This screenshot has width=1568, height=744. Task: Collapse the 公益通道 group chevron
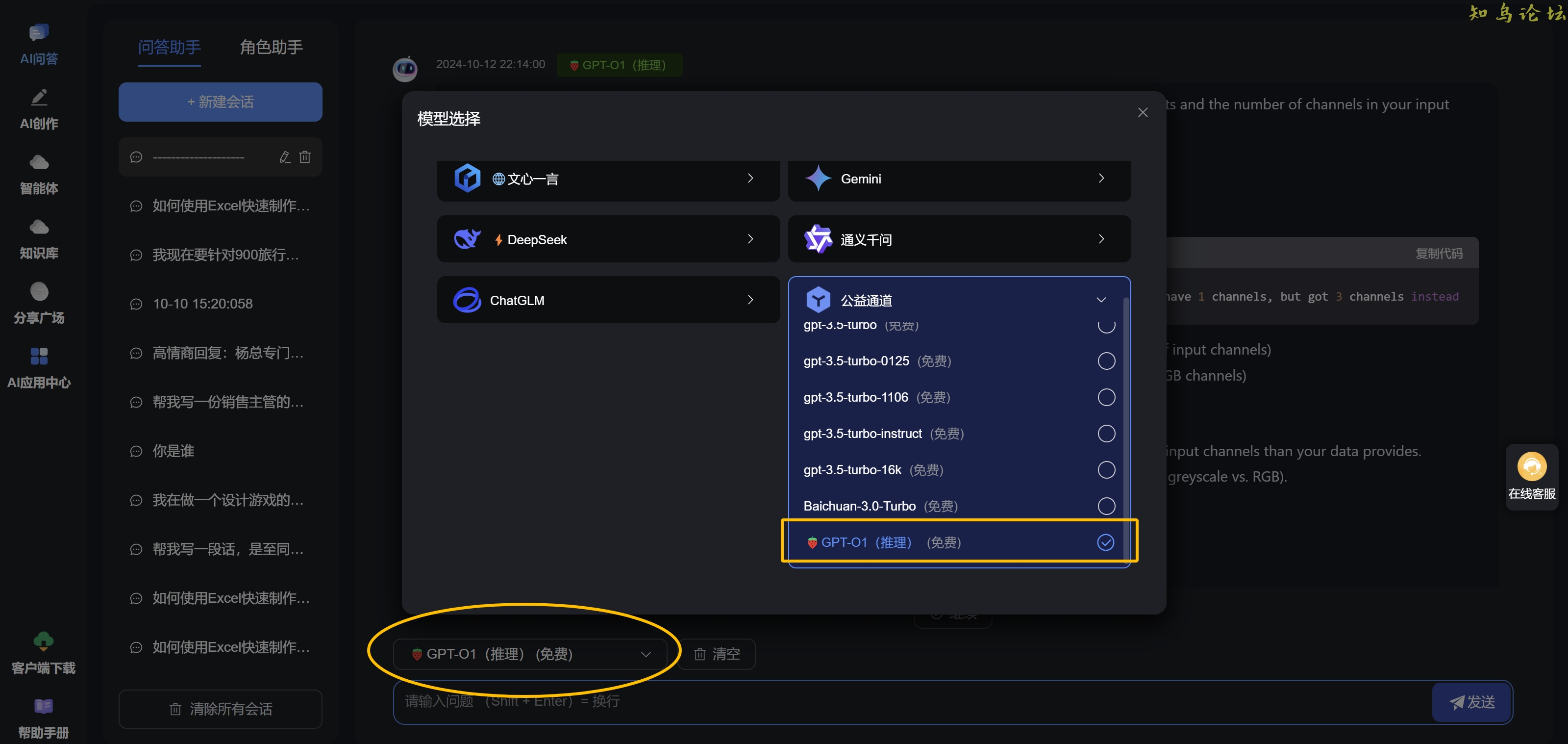[1100, 300]
